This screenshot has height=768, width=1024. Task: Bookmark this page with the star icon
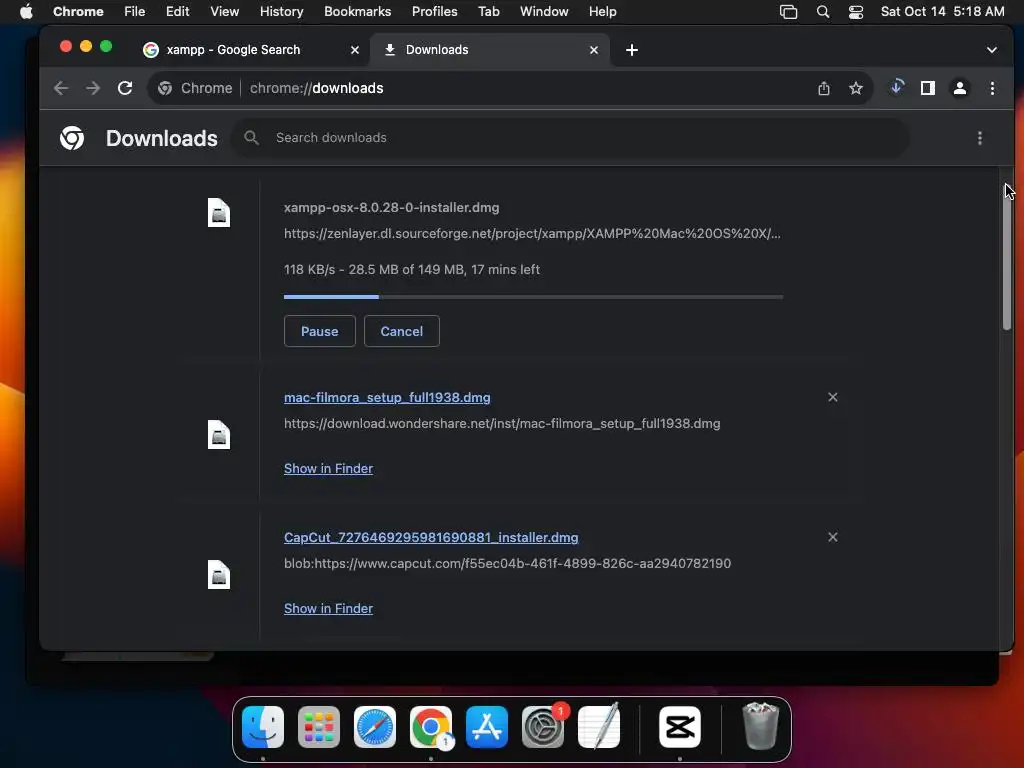point(856,88)
